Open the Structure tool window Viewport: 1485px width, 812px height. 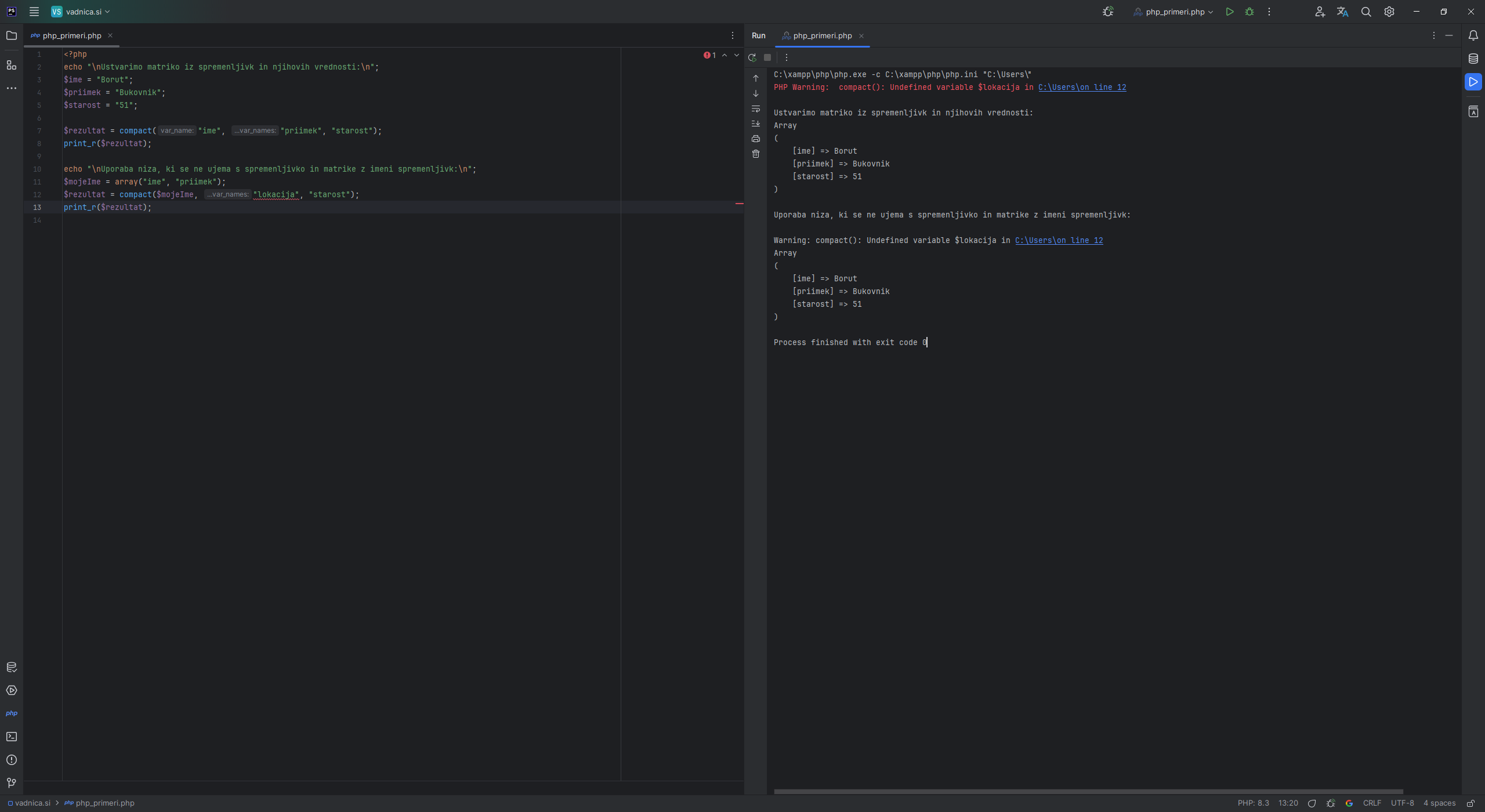(12, 65)
